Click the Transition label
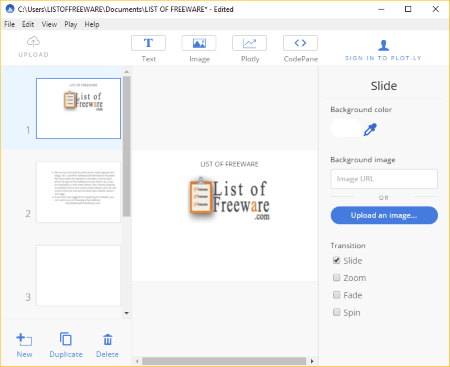 point(348,246)
